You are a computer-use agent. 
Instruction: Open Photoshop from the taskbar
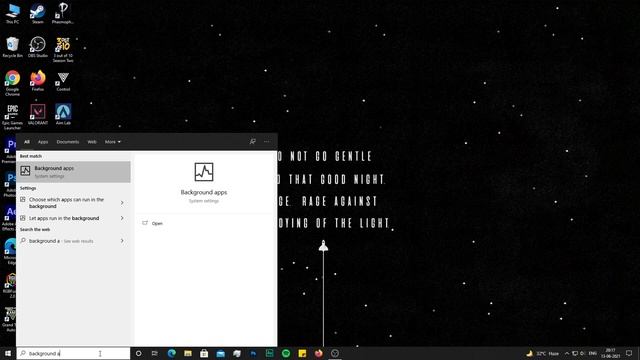point(253,353)
